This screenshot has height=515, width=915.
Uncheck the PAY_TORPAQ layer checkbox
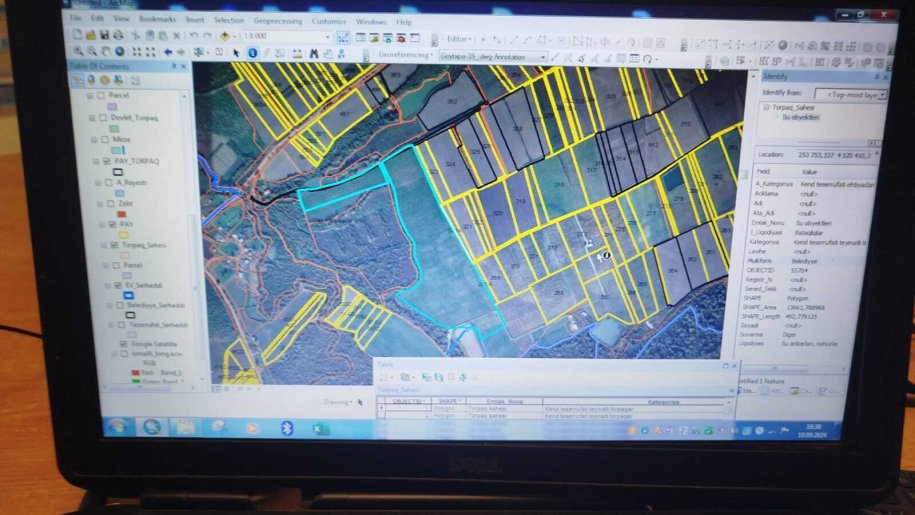coord(107,161)
